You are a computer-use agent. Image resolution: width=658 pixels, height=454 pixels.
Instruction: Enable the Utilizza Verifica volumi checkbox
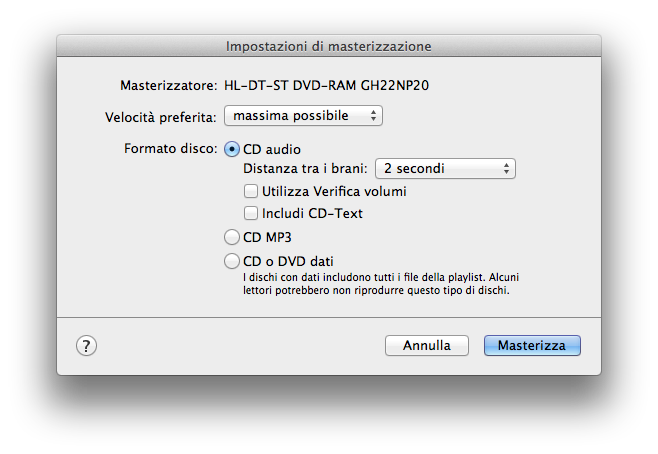click(251, 191)
